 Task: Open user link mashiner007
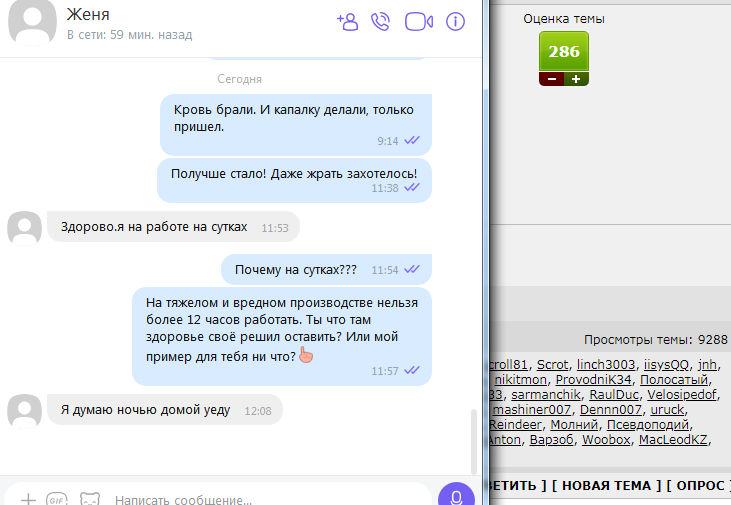coord(532,409)
